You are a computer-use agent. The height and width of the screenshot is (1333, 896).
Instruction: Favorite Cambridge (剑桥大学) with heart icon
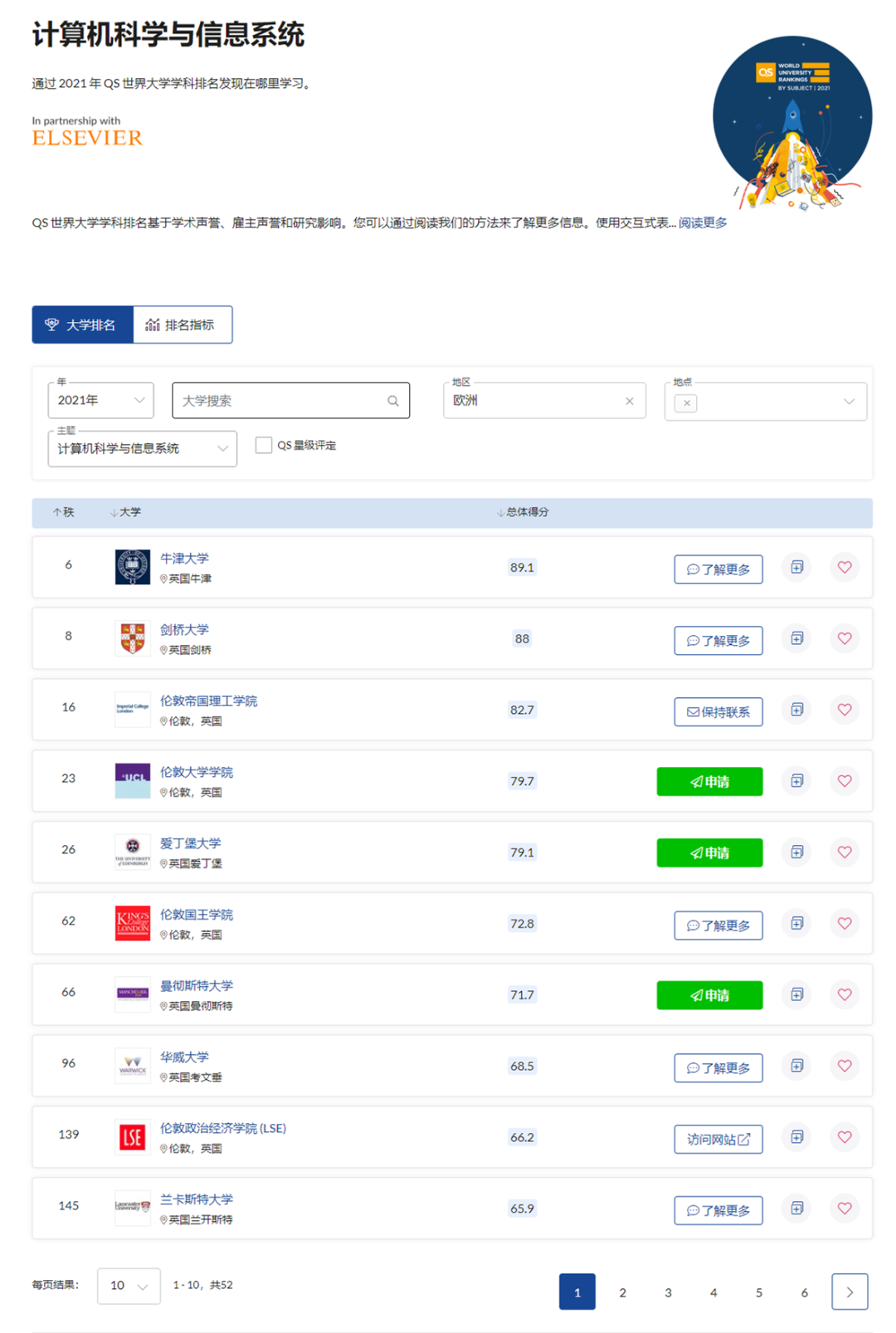[x=845, y=639]
